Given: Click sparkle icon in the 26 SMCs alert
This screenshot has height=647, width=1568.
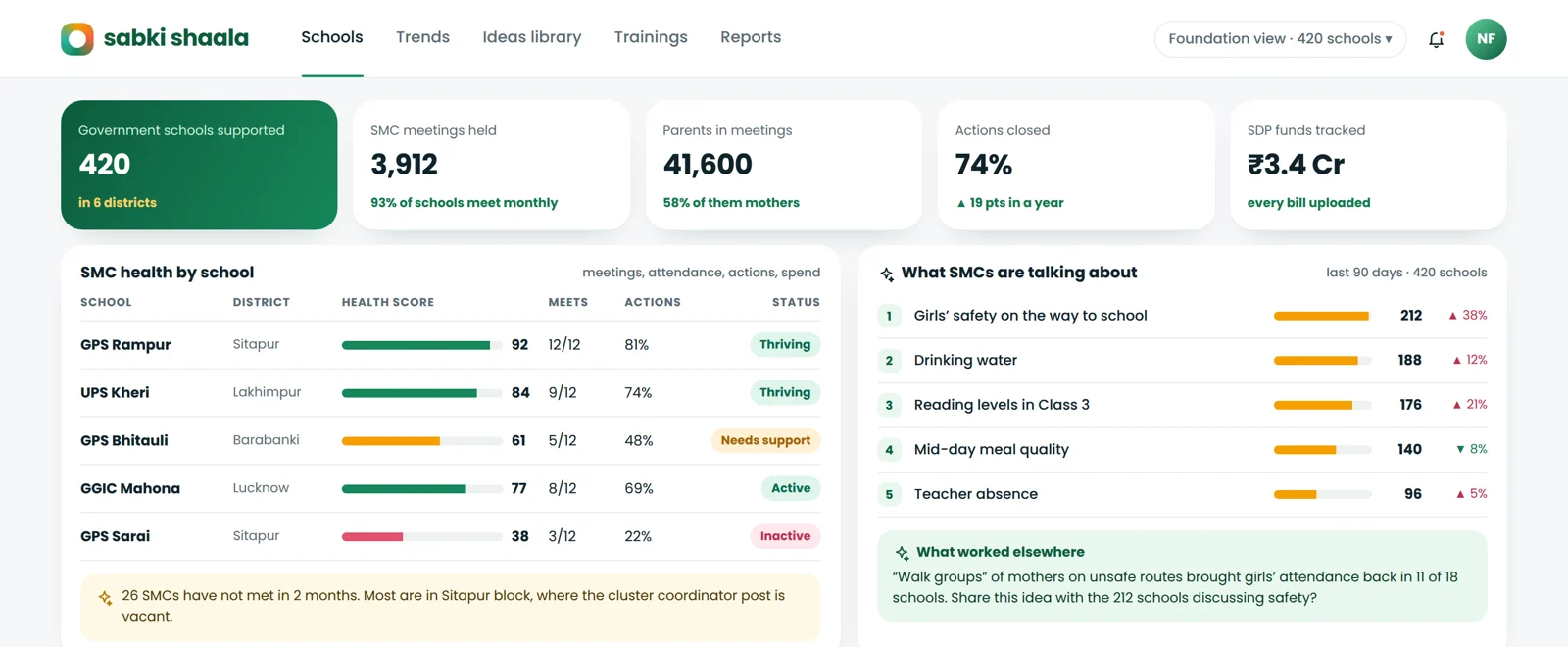Looking at the screenshot, I should 105,598.
